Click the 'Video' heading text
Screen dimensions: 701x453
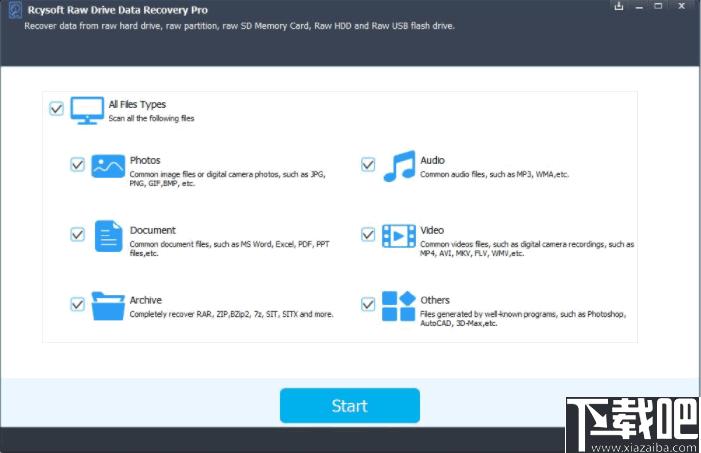[x=432, y=230]
